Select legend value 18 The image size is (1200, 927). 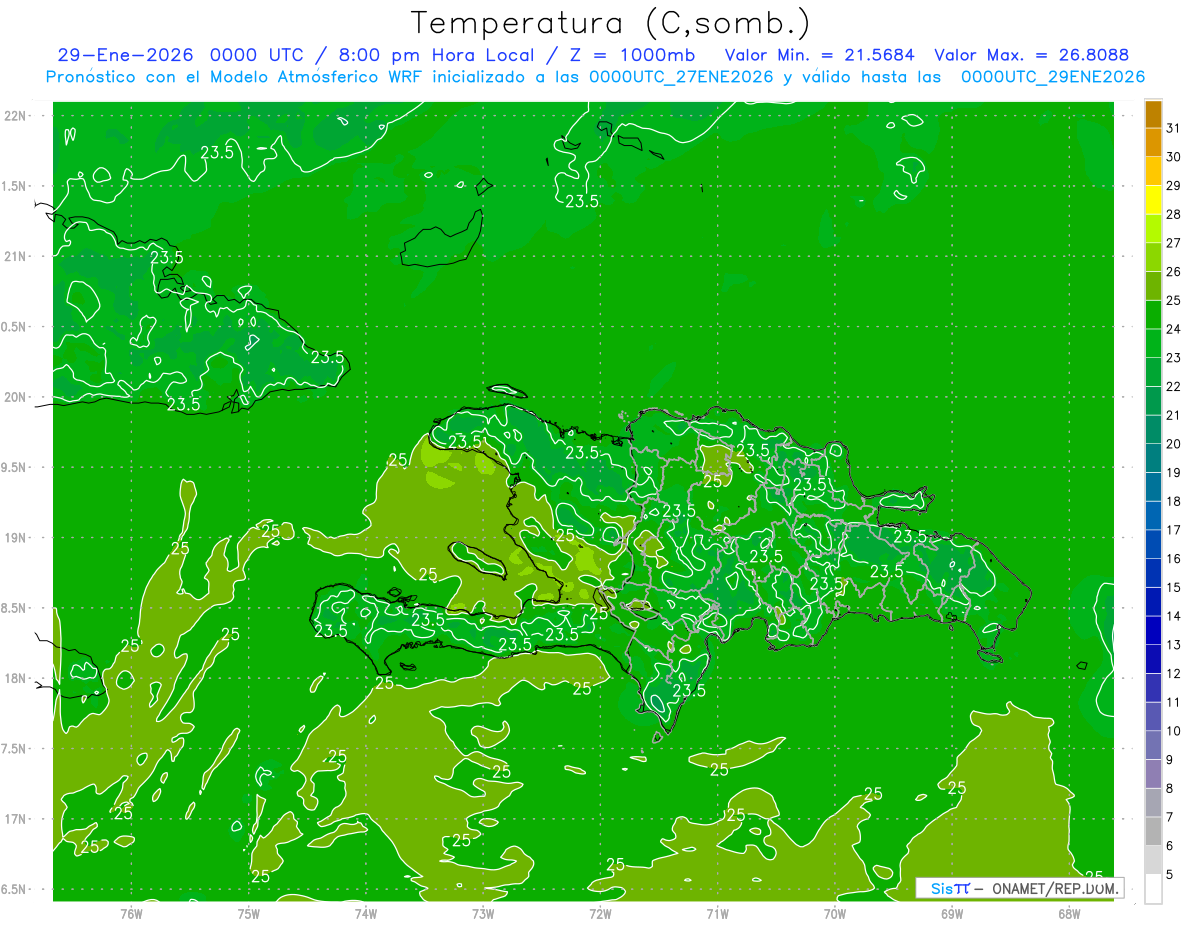pyautogui.click(x=1173, y=501)
